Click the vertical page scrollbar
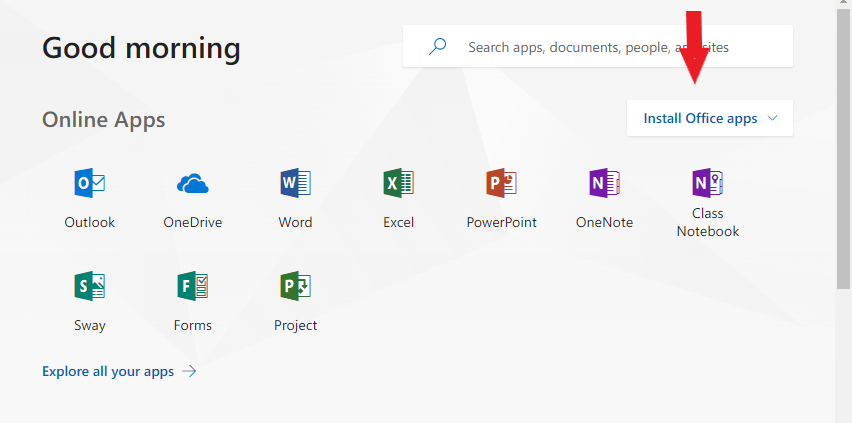852x423 pixels. click(844, 150)
